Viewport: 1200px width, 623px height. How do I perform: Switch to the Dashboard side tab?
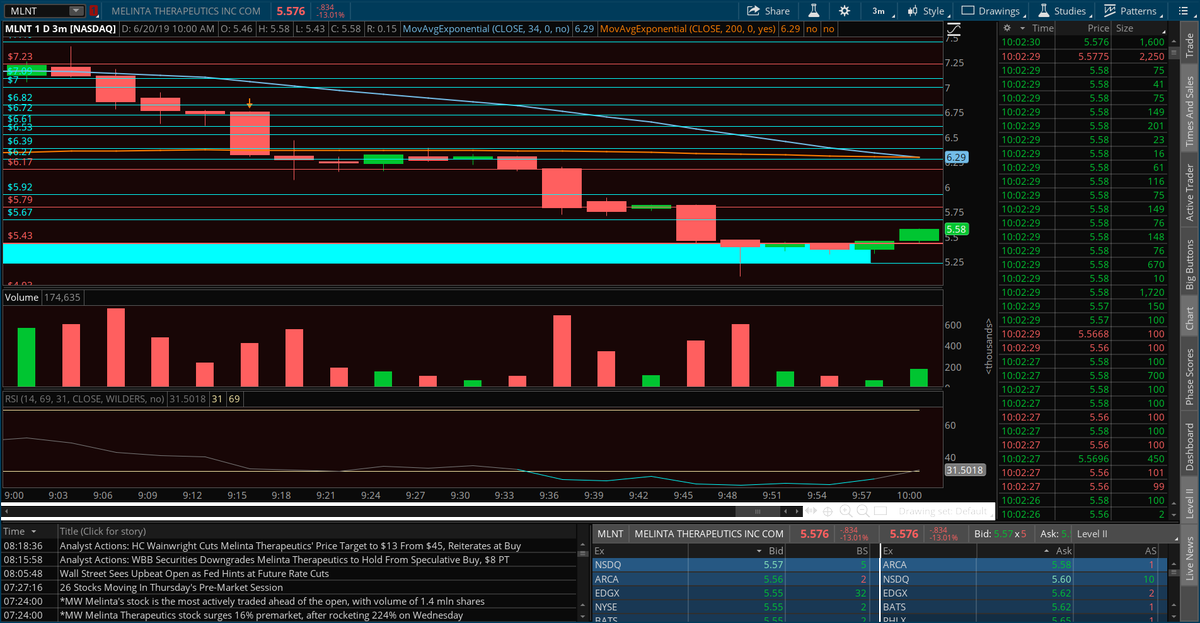pos(1189,446)
